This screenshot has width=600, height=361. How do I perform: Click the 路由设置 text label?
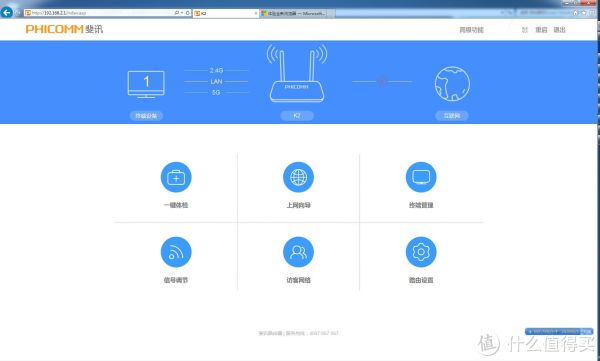coord(421,280)
